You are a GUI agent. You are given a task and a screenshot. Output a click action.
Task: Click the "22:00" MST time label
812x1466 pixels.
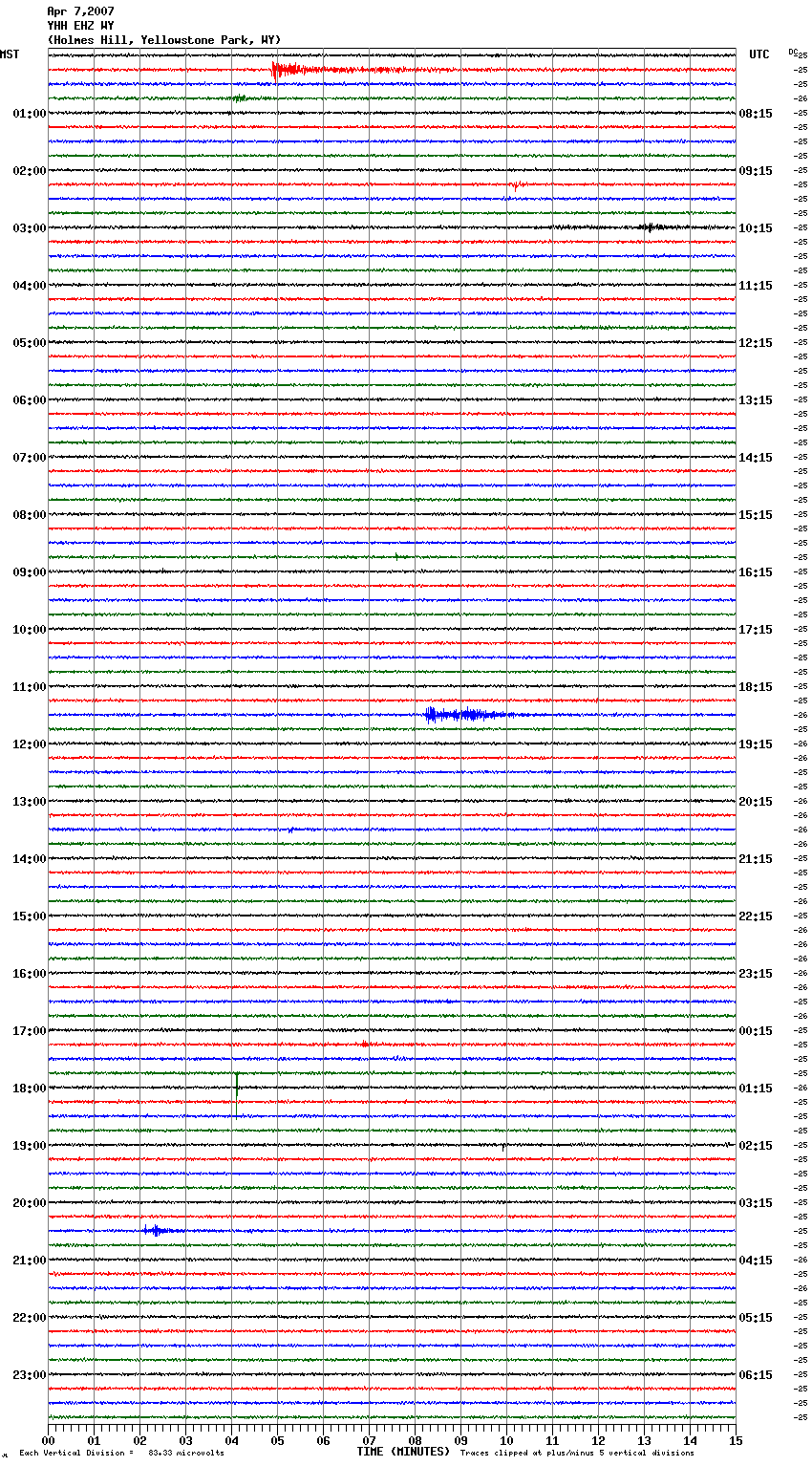point(30,1318)
